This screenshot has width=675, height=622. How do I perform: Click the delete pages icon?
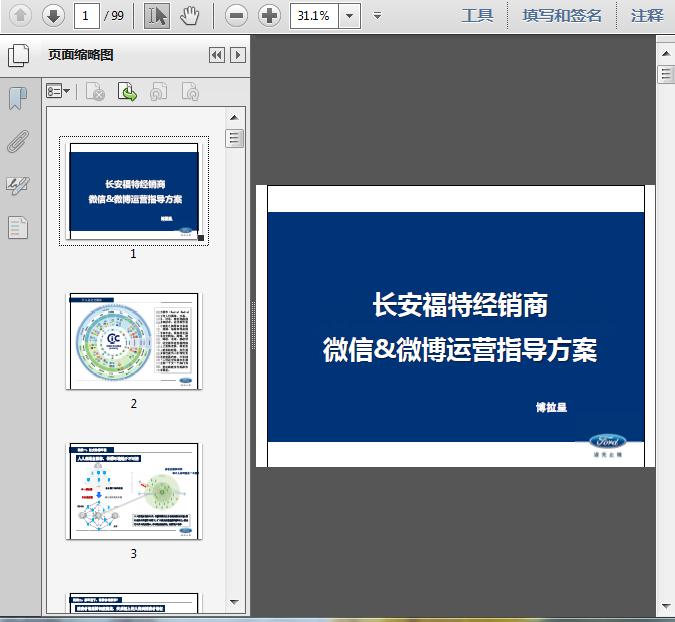pyautogui.click(x=95, y=91)
